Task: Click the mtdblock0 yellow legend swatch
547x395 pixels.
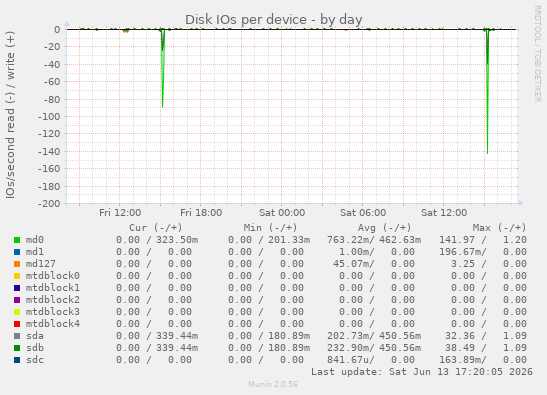Action: tap(17, 276)
